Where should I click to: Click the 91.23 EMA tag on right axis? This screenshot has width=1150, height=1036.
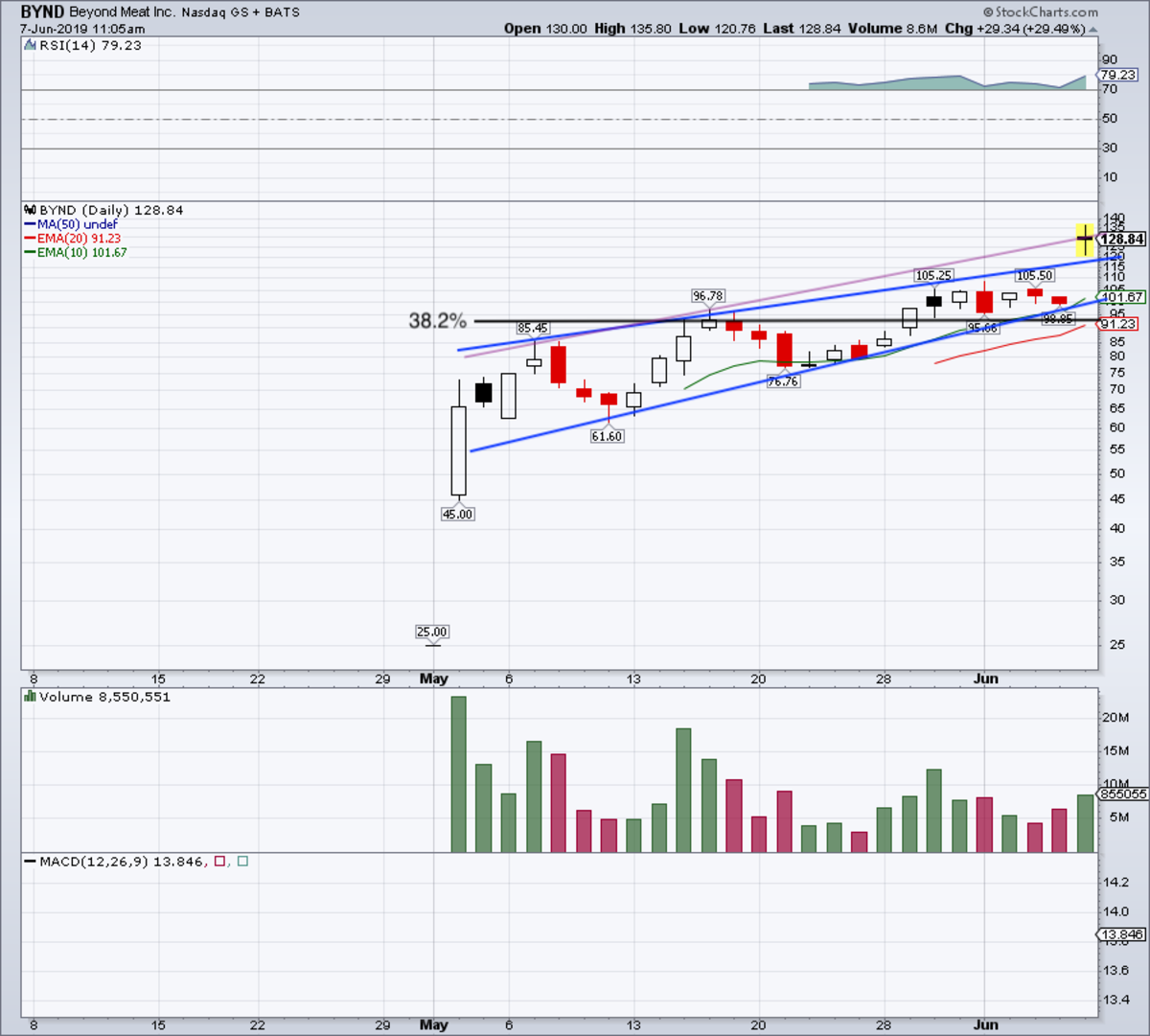pyautogui.click(x=1118, y=324)
